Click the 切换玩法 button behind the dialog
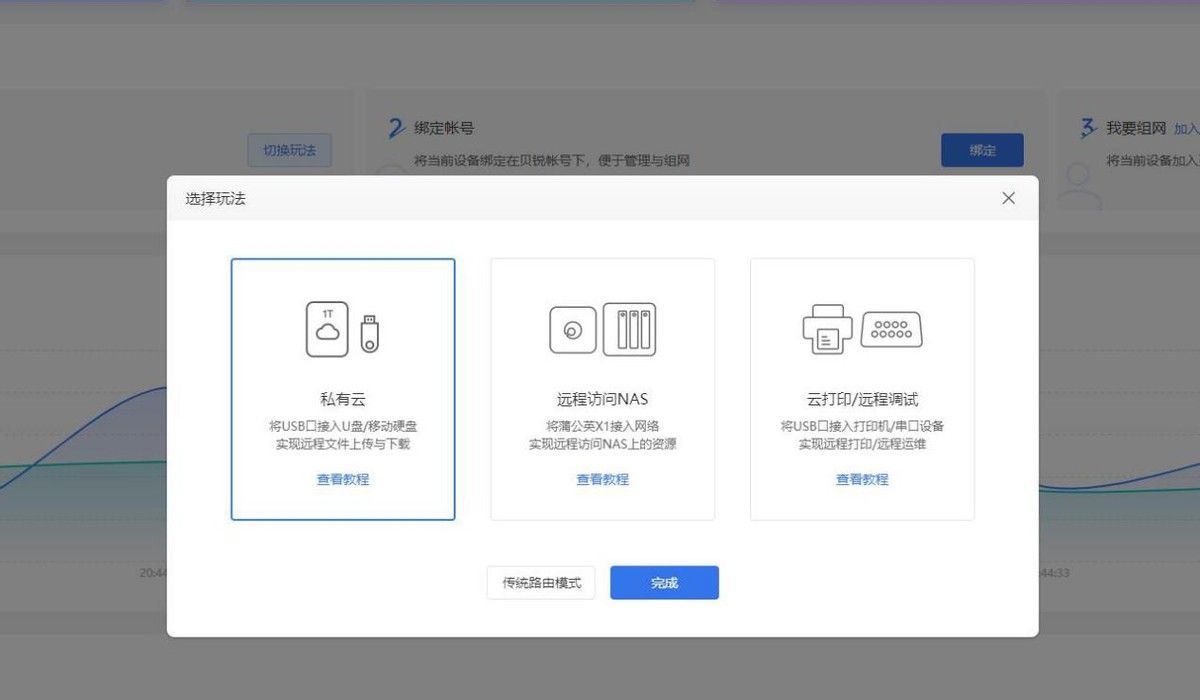 coord(289,150)
